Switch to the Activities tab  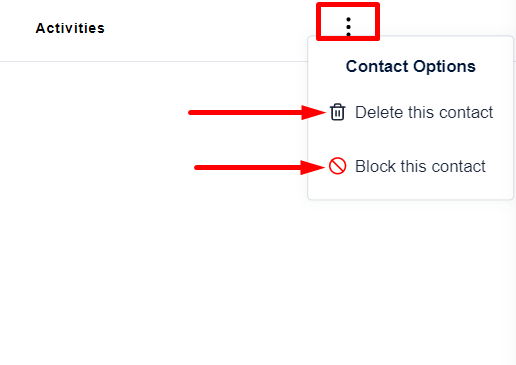(70, 28)
